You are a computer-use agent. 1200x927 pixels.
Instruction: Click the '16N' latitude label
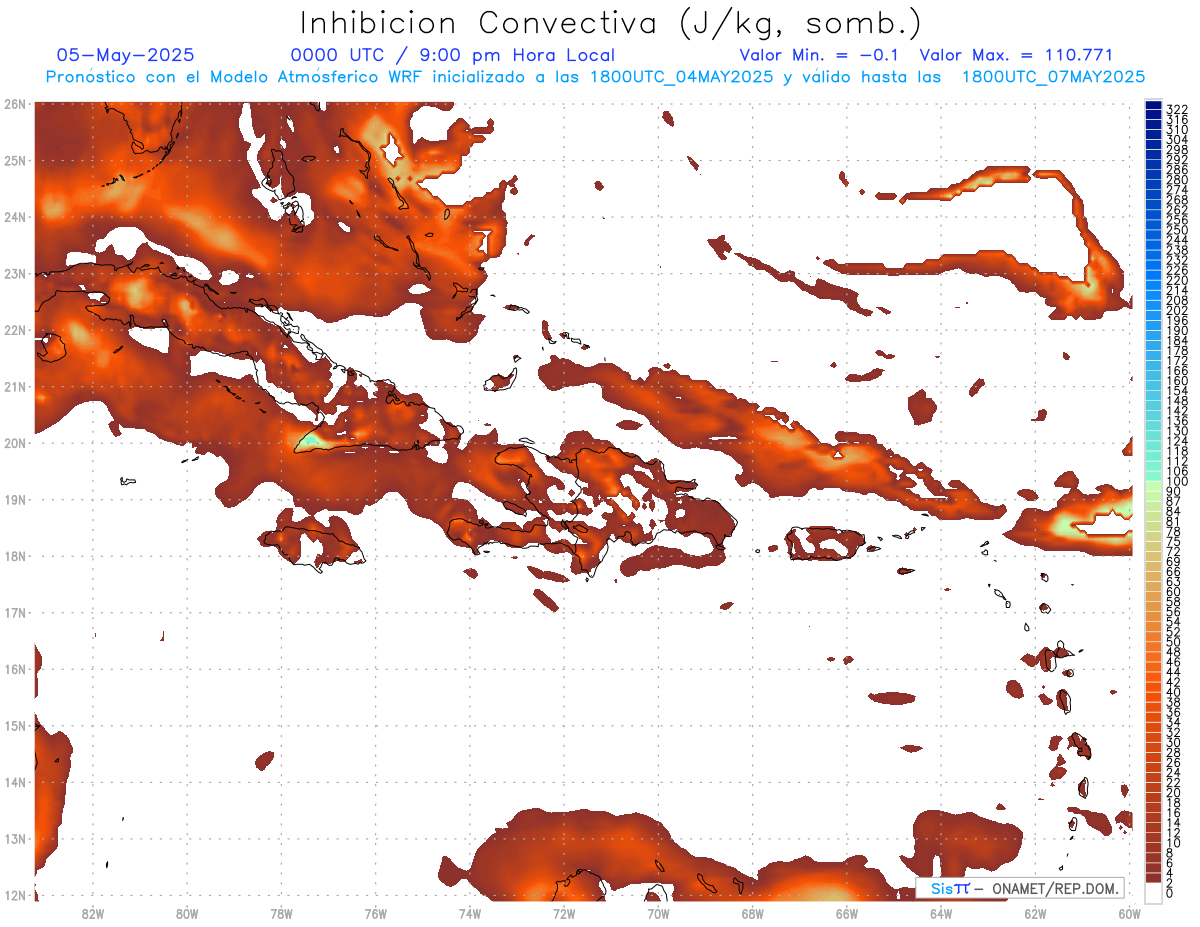15,668
